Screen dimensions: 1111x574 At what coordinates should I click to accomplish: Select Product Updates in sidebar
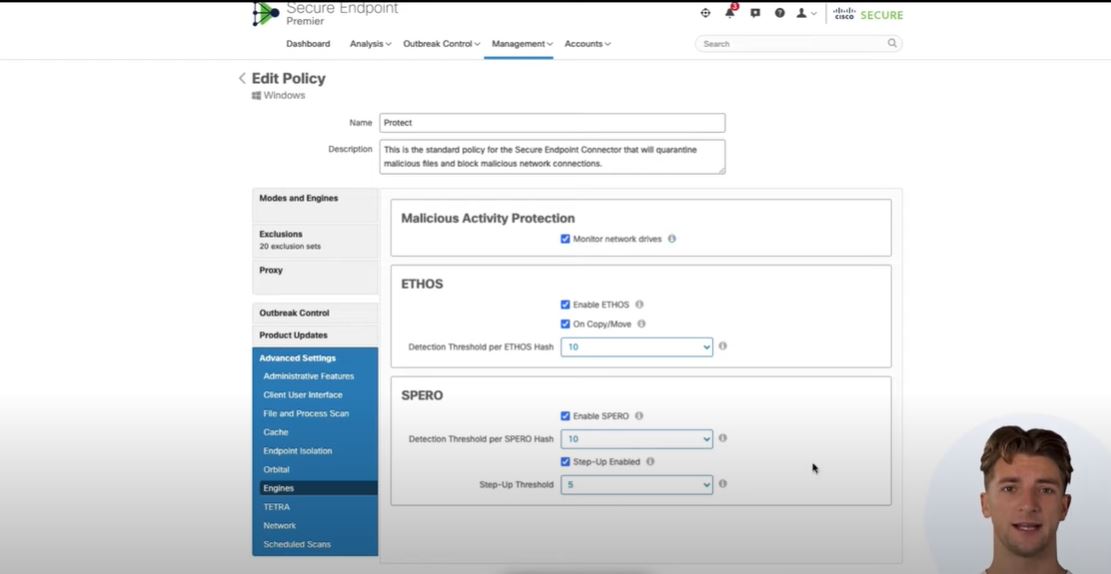[x=315, y=335]
